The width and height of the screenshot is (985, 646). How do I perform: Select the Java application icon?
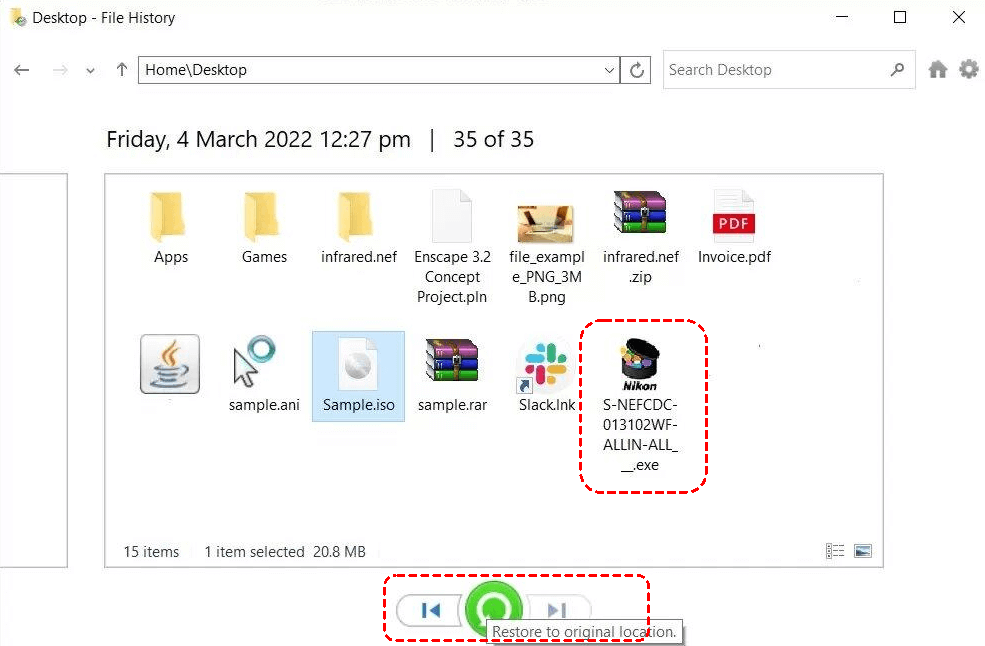pos(170,364)
